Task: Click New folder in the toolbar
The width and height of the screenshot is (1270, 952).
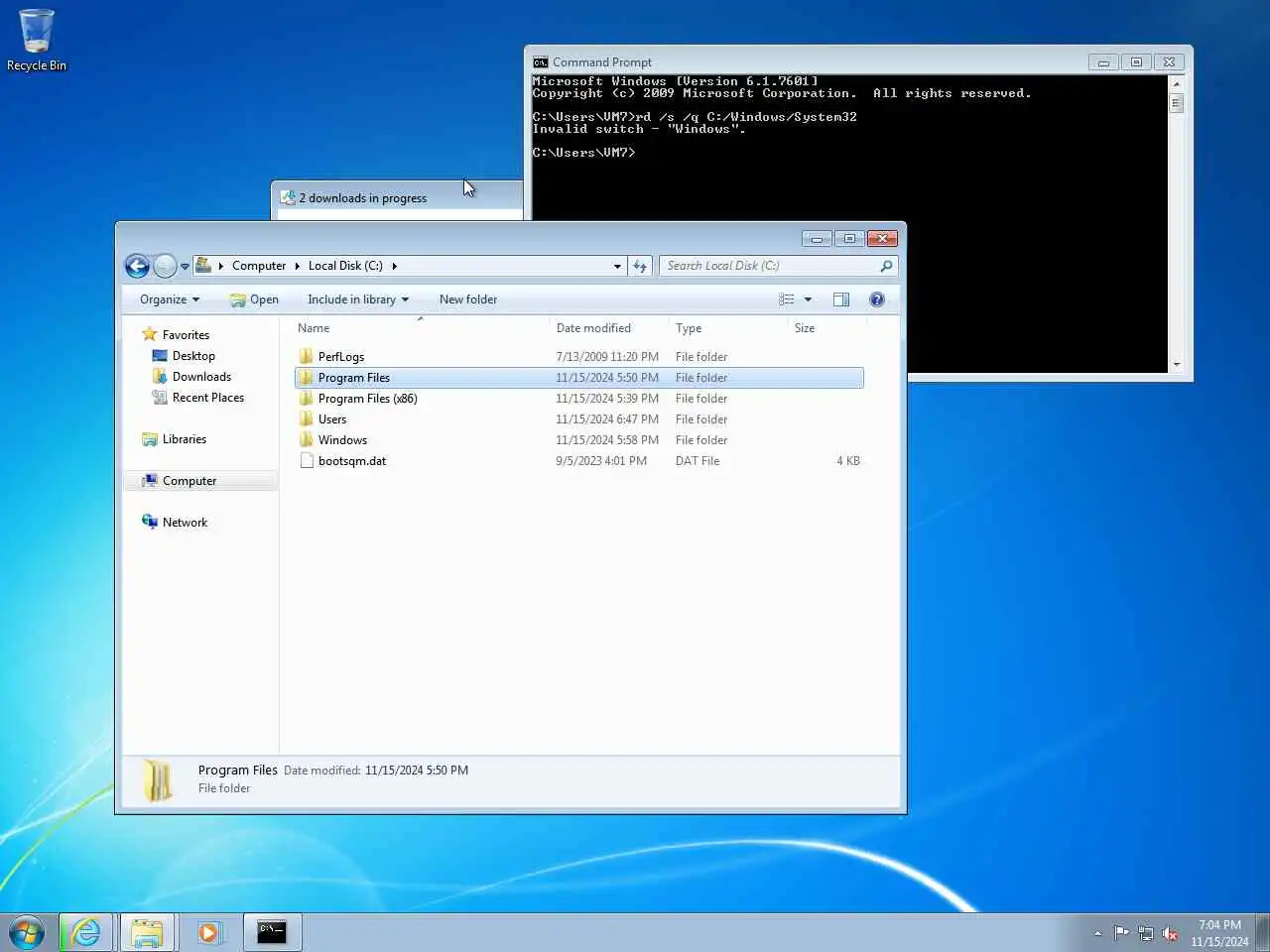Action: pos(468,299)
